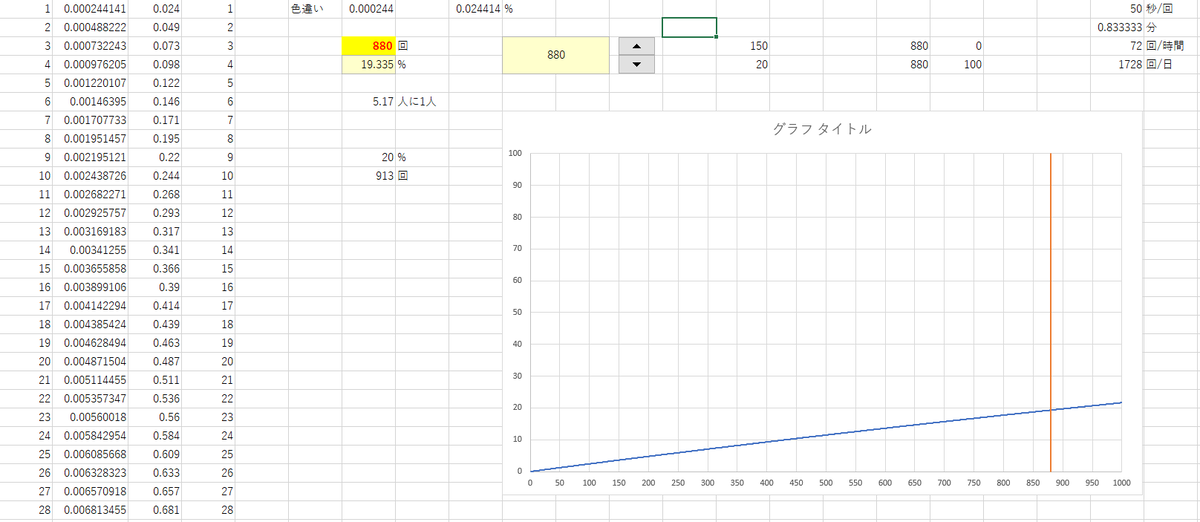Click the large pale yellow 880 box
Image resolution: width=1200 pixels, height=522 pixels.
coord(557,56)
